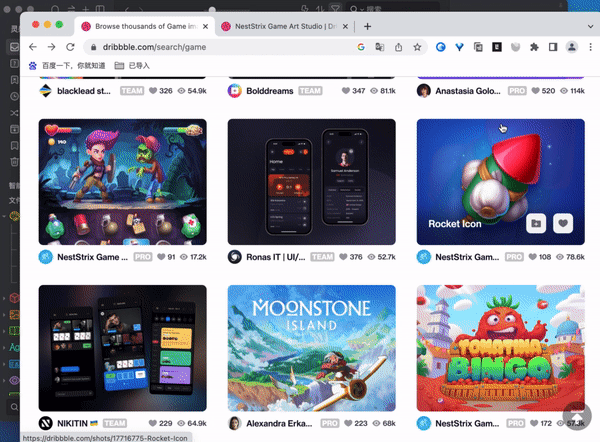Open the Extensions puzzle icon
The image size is (600, 442).
pos(534,47)
